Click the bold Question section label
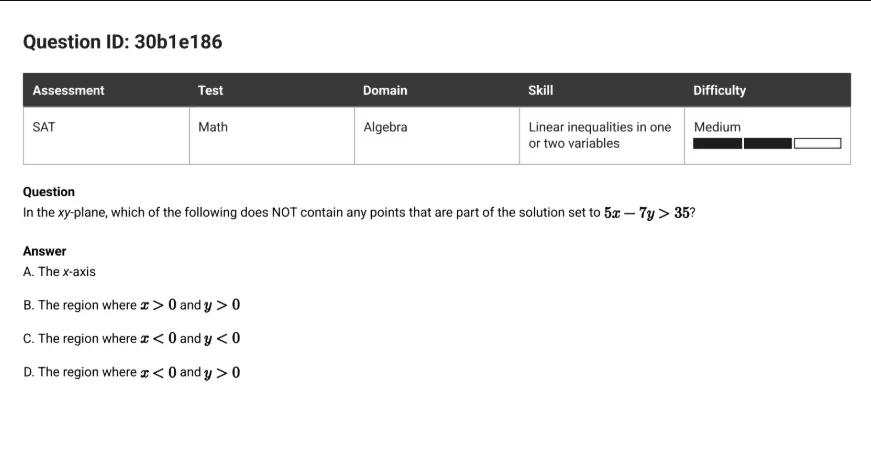 [49, 192]
